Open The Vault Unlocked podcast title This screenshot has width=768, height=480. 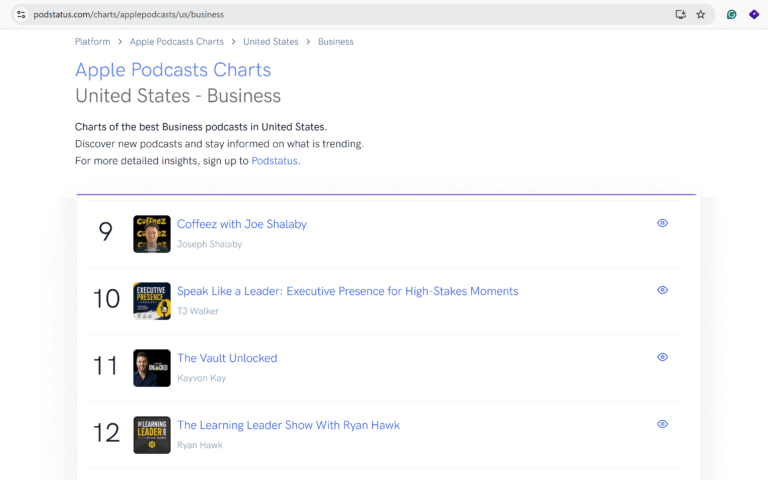click(x=227, y=359)
